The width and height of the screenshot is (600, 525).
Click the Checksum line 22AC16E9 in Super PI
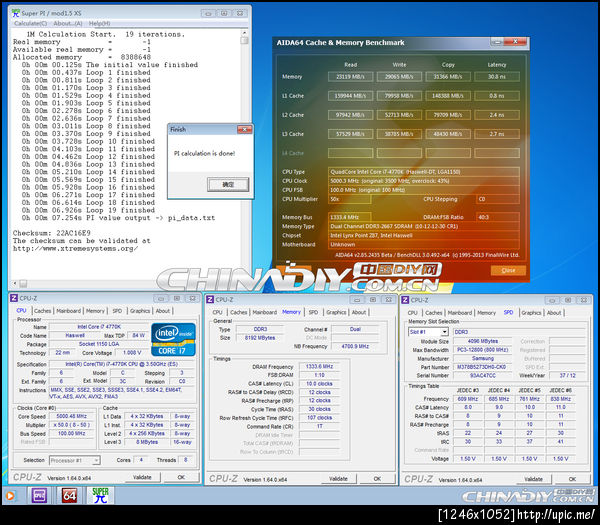[x=52, y=233]
